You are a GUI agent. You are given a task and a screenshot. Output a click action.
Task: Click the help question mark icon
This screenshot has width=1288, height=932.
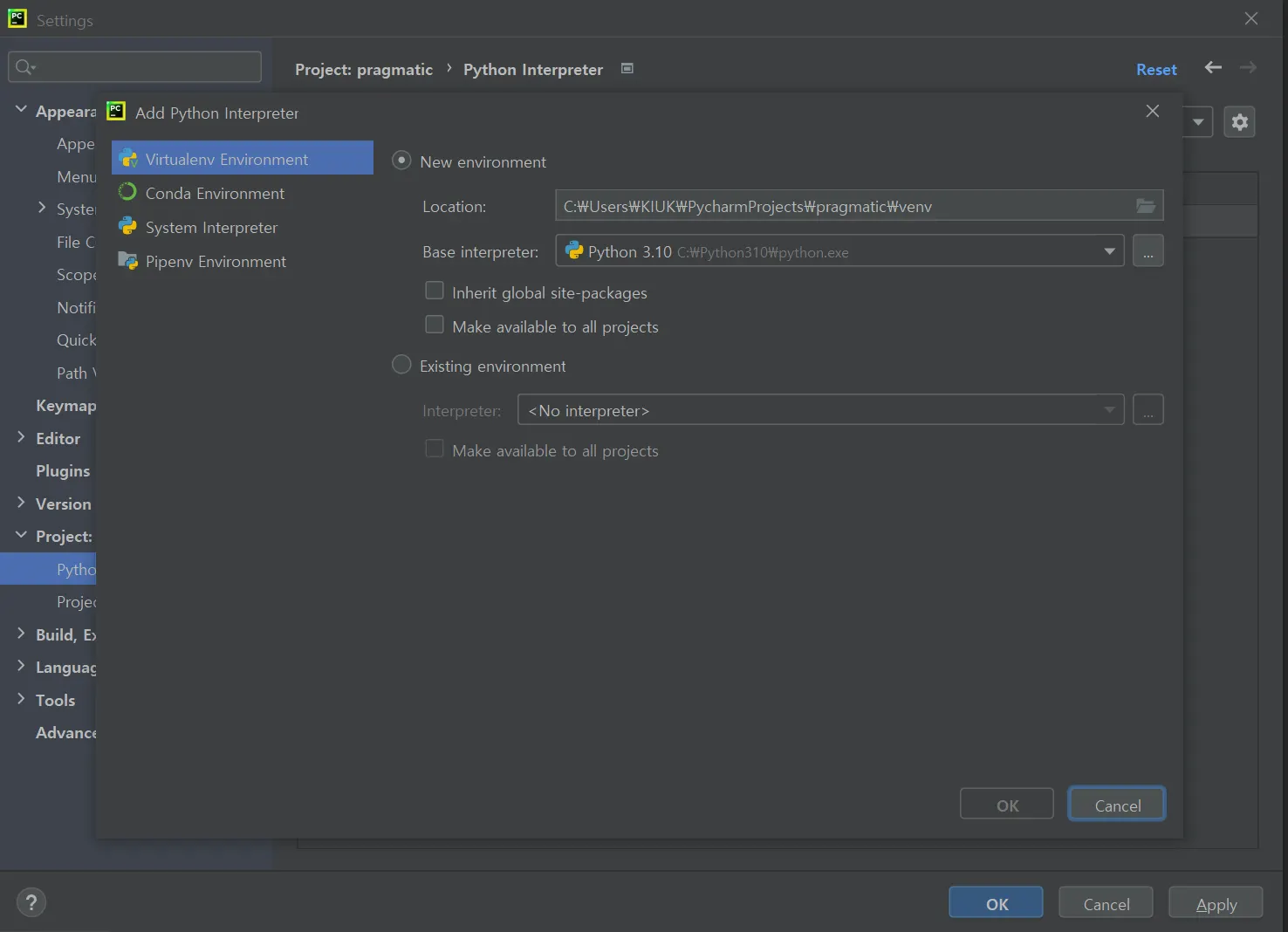point(31,903)
